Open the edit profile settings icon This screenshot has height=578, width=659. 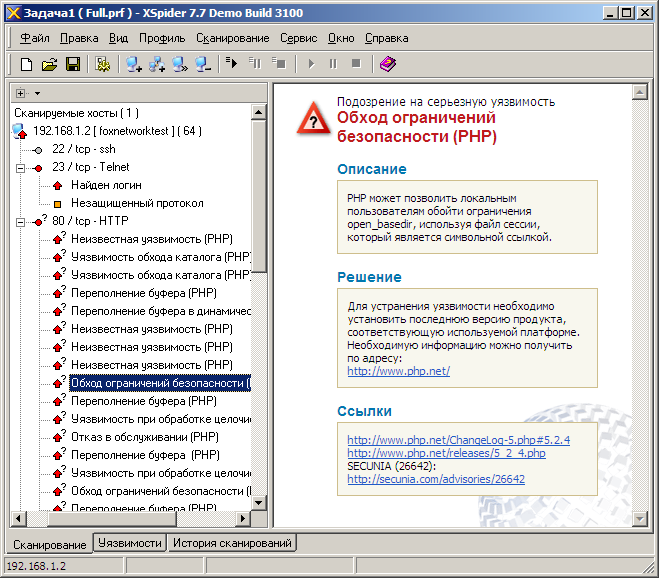click(103, 64)
